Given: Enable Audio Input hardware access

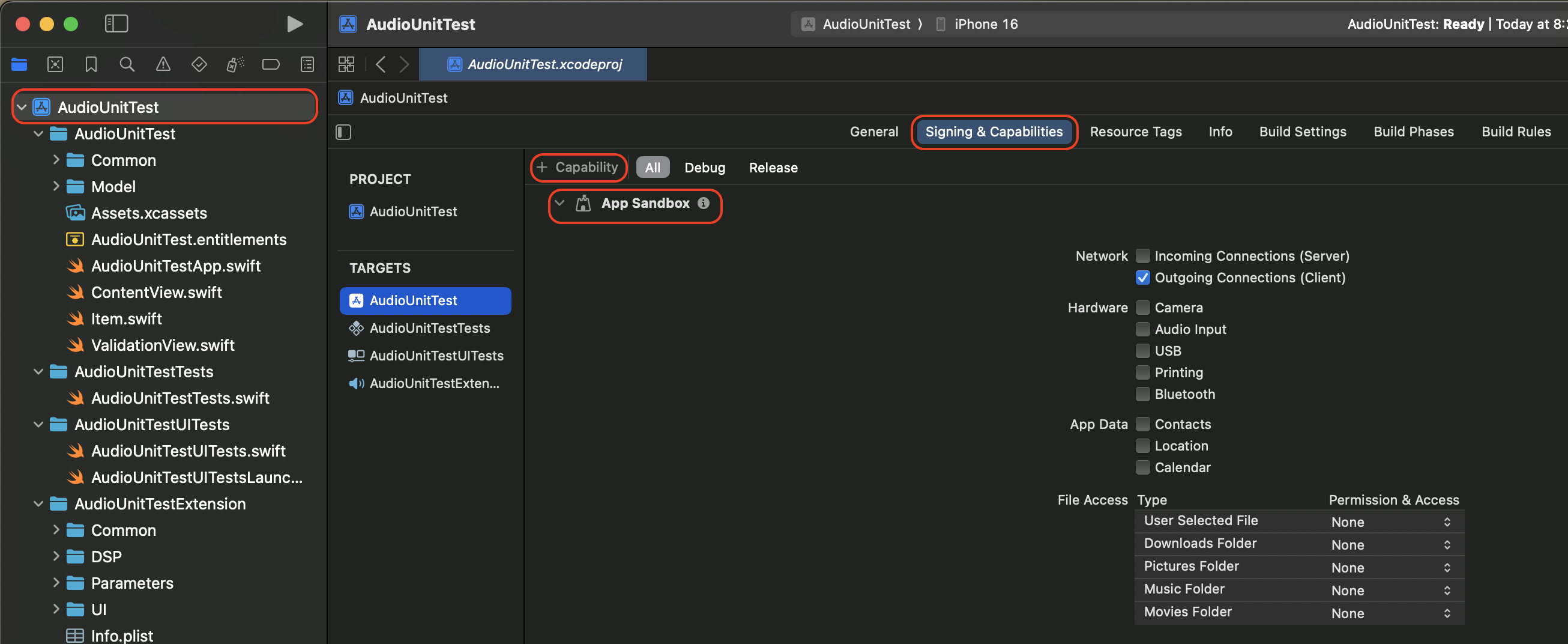Looking at the screenshot, I should pyautogui.click(x=1143, y=329).
